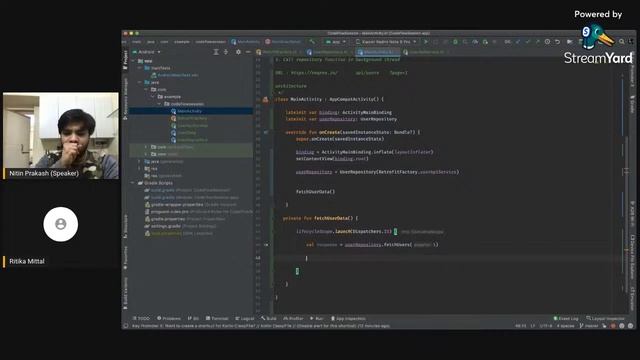The width and height of the screenshot is (640, 360).
Task: Open the Logcat bottom tab
Action: pyautogui.click(x=245, y=318)
